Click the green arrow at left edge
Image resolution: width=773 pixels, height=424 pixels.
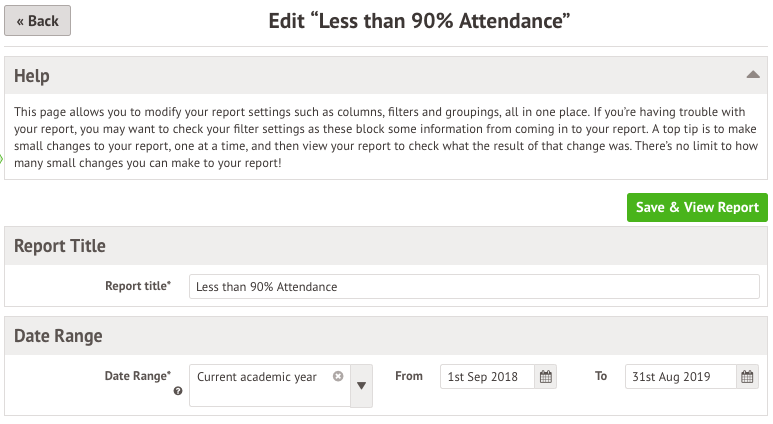point(2,159)
